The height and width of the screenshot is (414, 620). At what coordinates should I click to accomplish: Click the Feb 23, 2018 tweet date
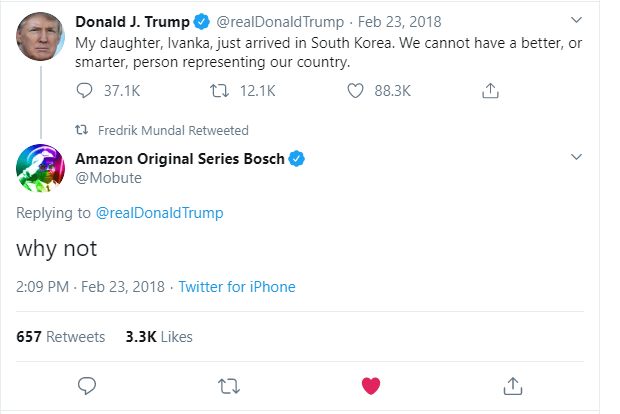click(399, 22)
